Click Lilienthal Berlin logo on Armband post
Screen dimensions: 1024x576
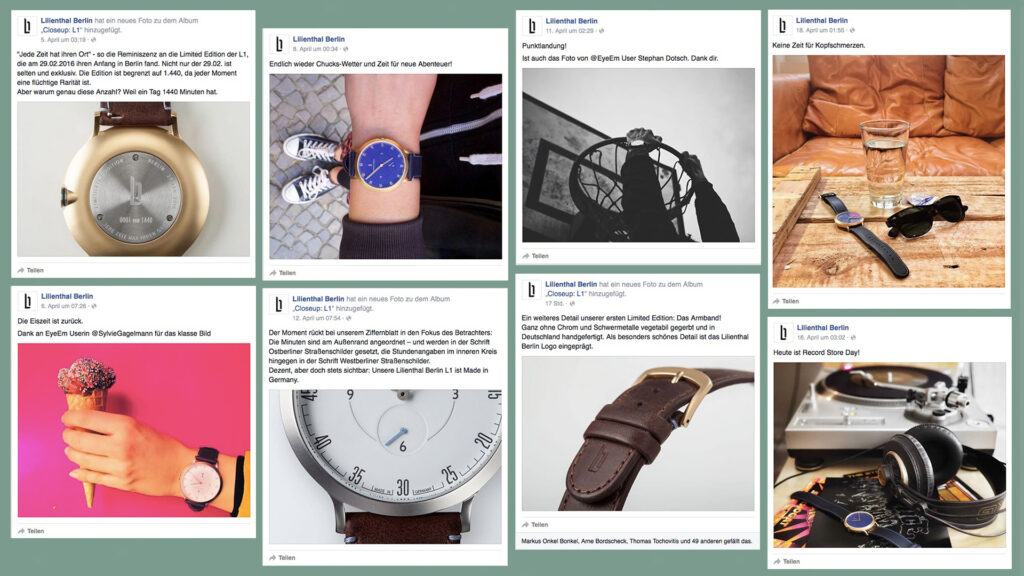[x=531, y=289]
